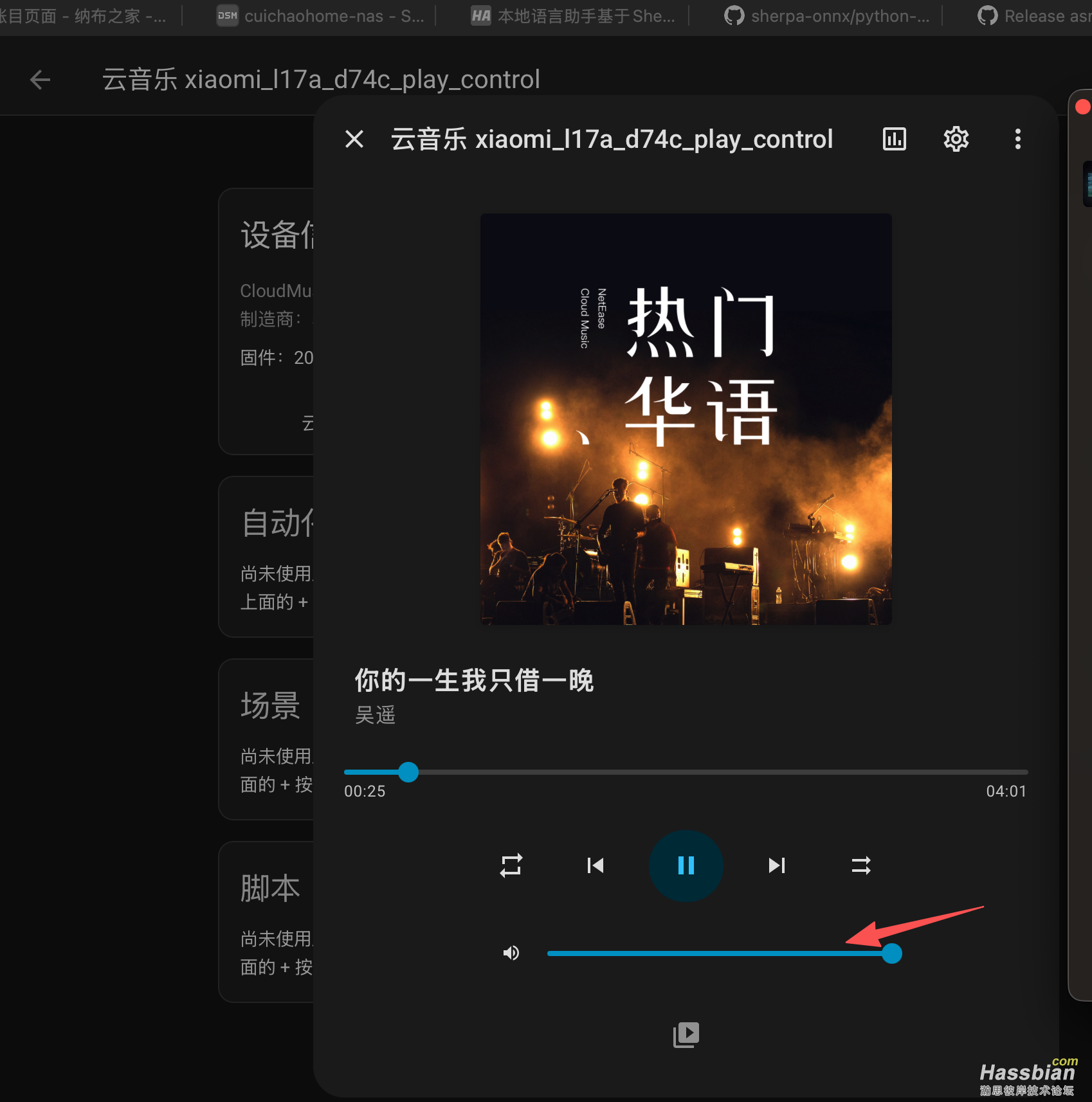This screenshot has height=1102, width=1092.
Task: Click the 热门华语 album artwork
Action: click(x=686, y=419)
